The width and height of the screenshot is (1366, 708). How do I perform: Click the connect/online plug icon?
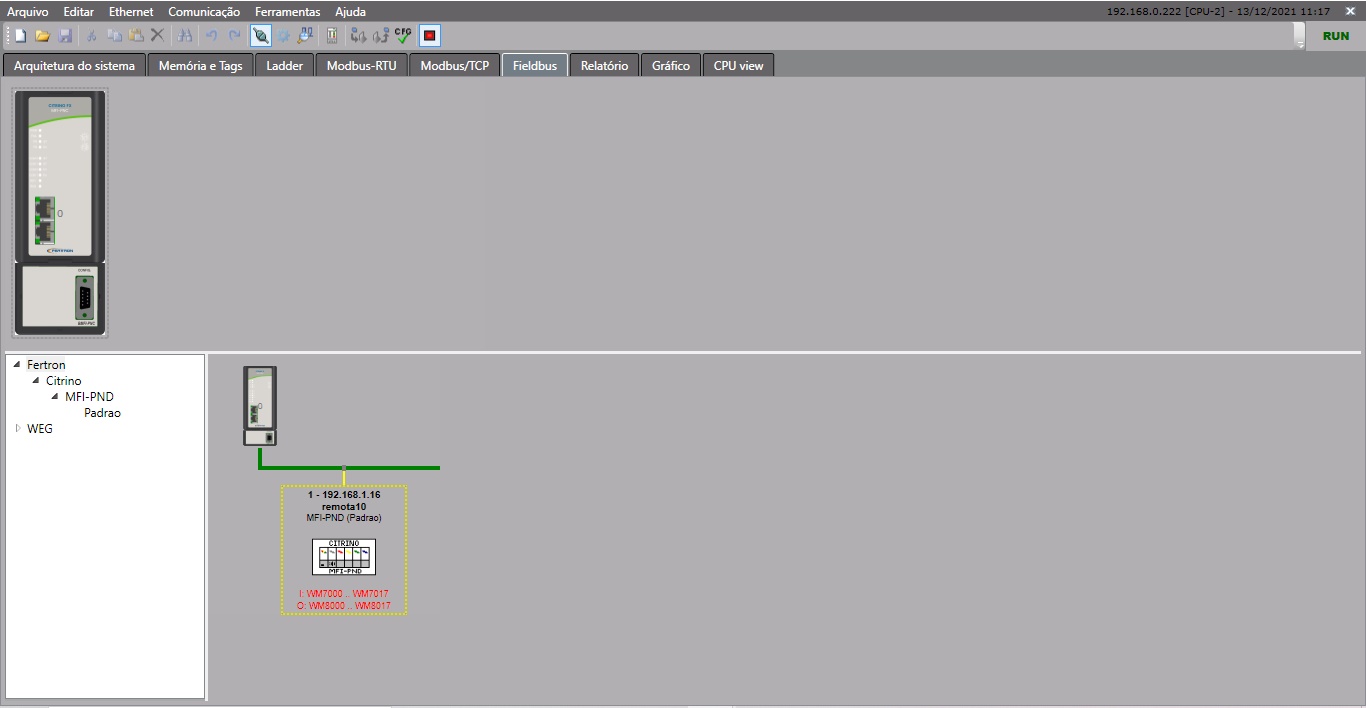(x=260, y=36)
